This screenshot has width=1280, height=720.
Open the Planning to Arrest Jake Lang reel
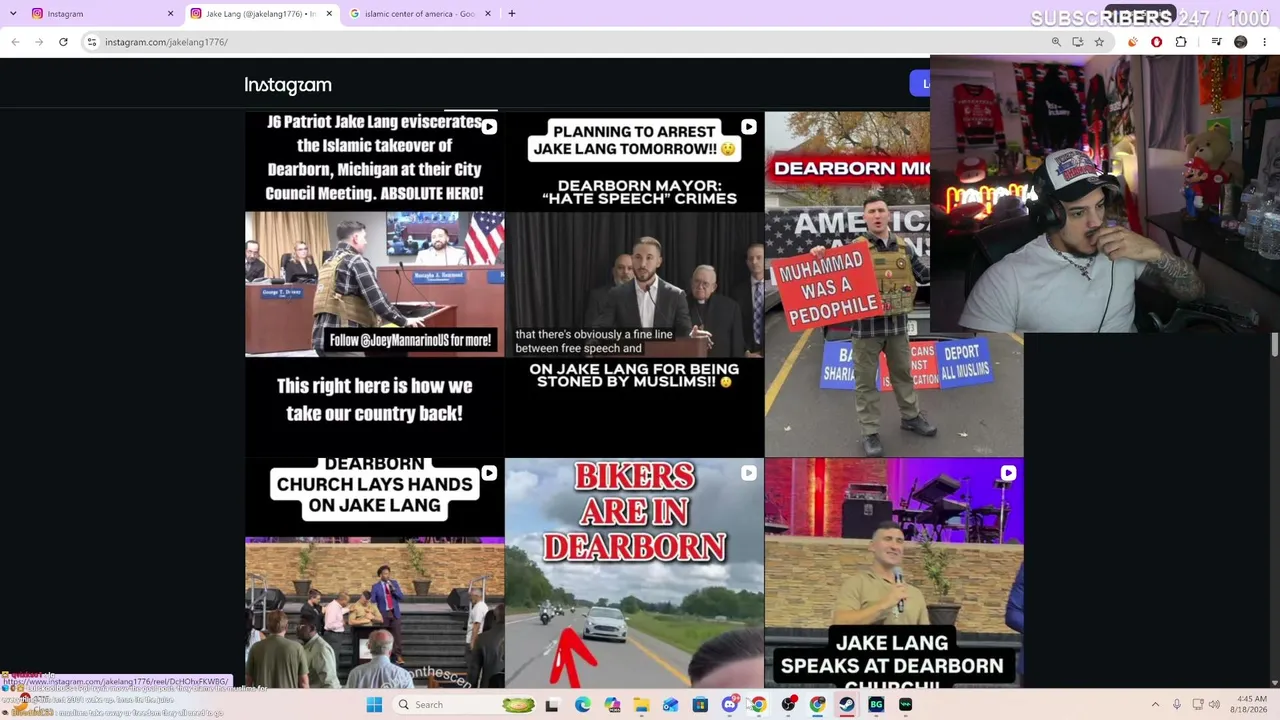click(634, 284)
